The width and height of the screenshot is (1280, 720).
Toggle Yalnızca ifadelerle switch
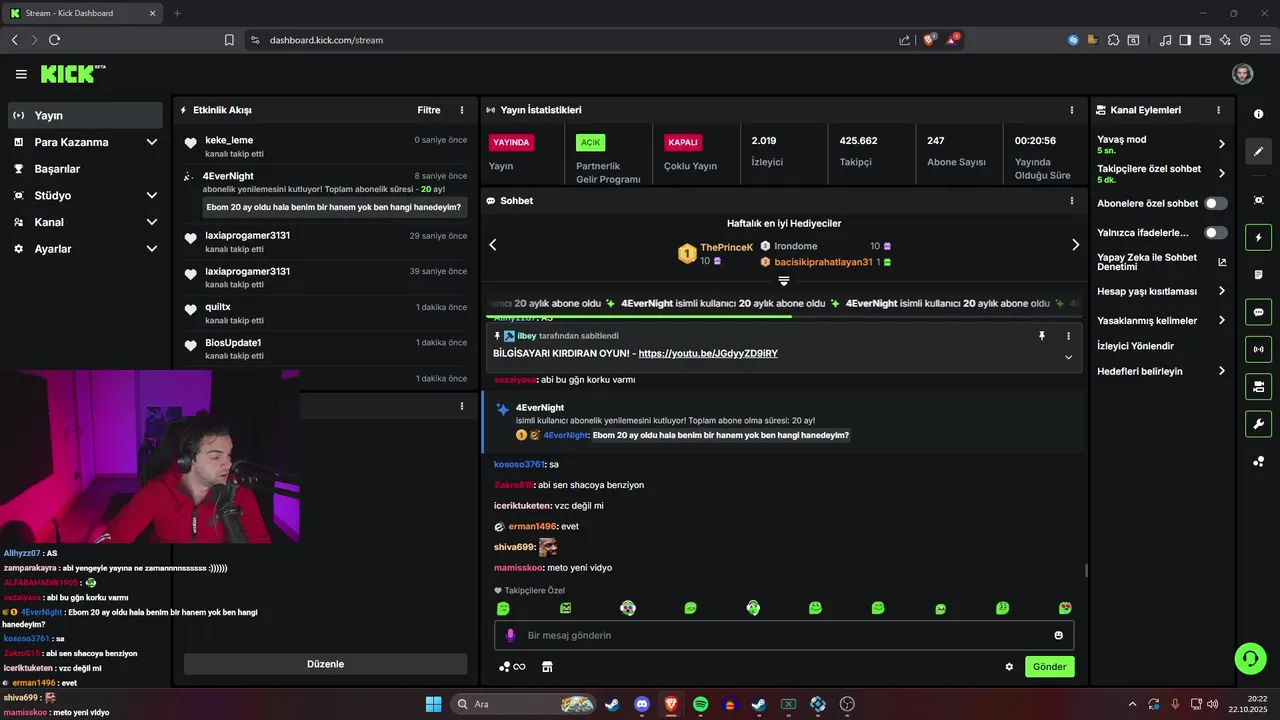1216,232
